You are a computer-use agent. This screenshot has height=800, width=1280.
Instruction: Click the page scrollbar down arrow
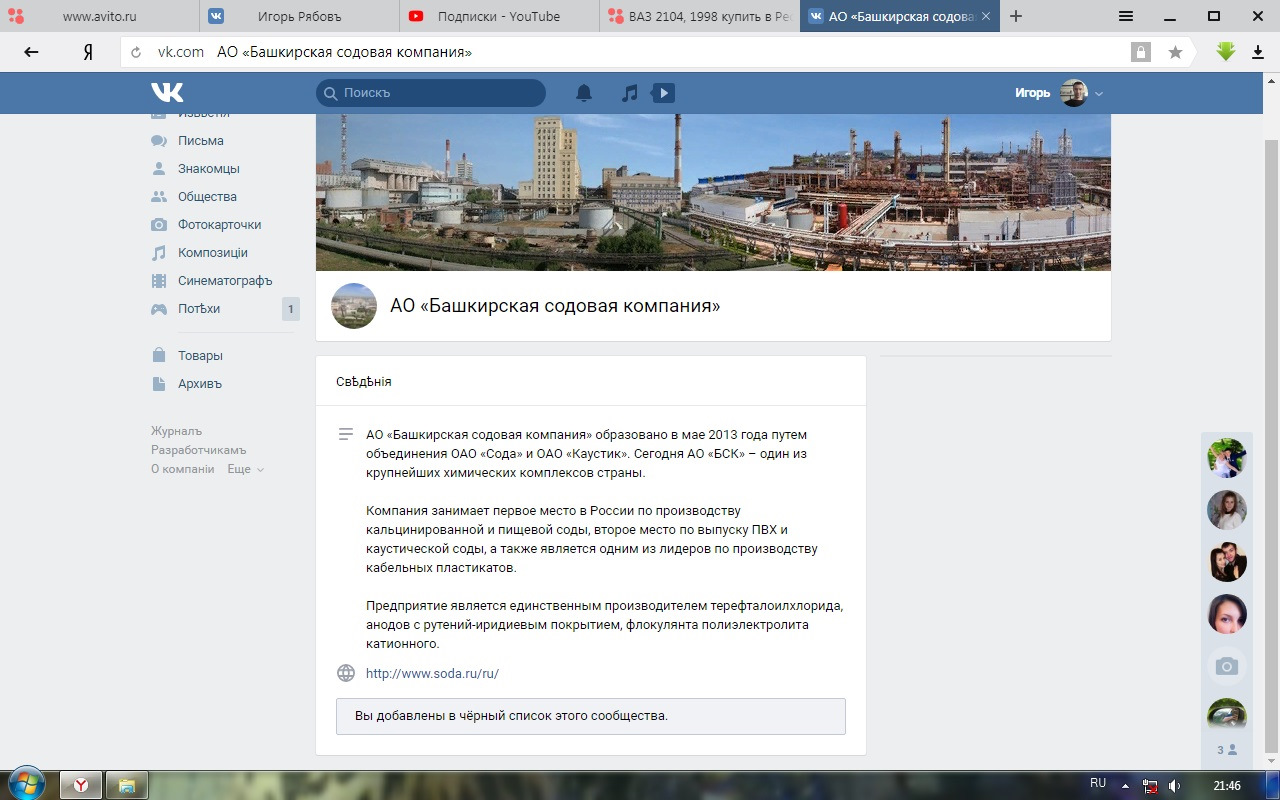(x=1272, y=762)
